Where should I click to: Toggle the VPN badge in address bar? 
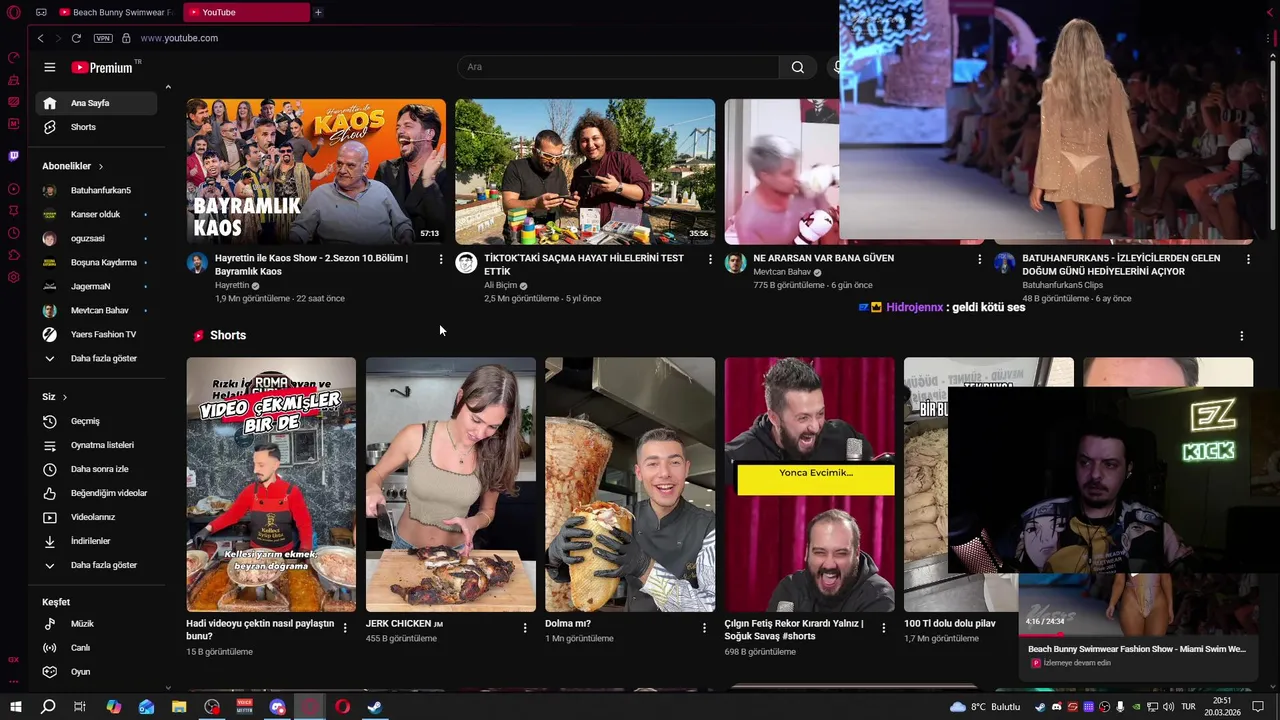[x=103, y=38]
